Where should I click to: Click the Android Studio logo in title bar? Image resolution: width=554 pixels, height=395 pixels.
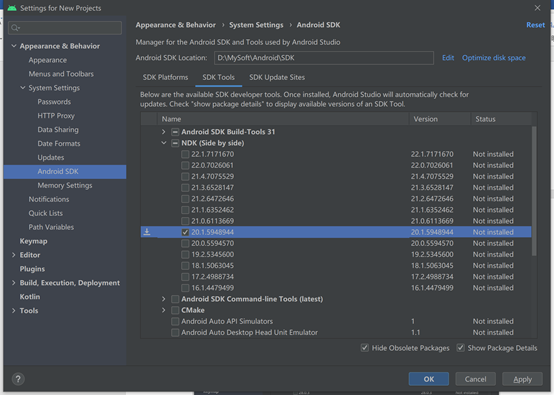coord(12,8)
